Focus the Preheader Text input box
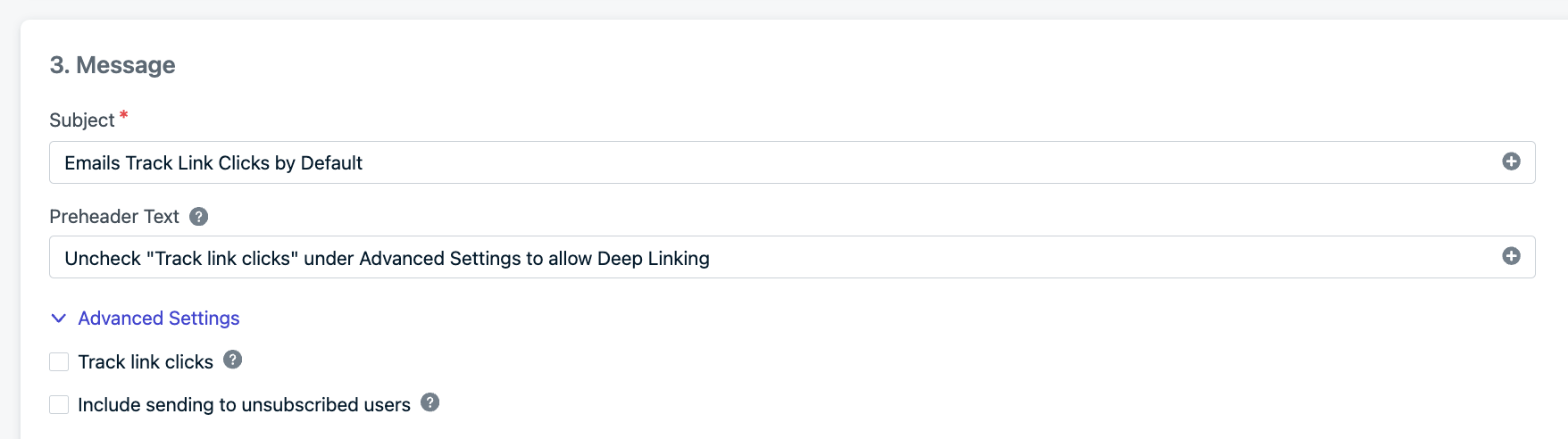Viewport: 1568px width, 439px height. point(982,258)
